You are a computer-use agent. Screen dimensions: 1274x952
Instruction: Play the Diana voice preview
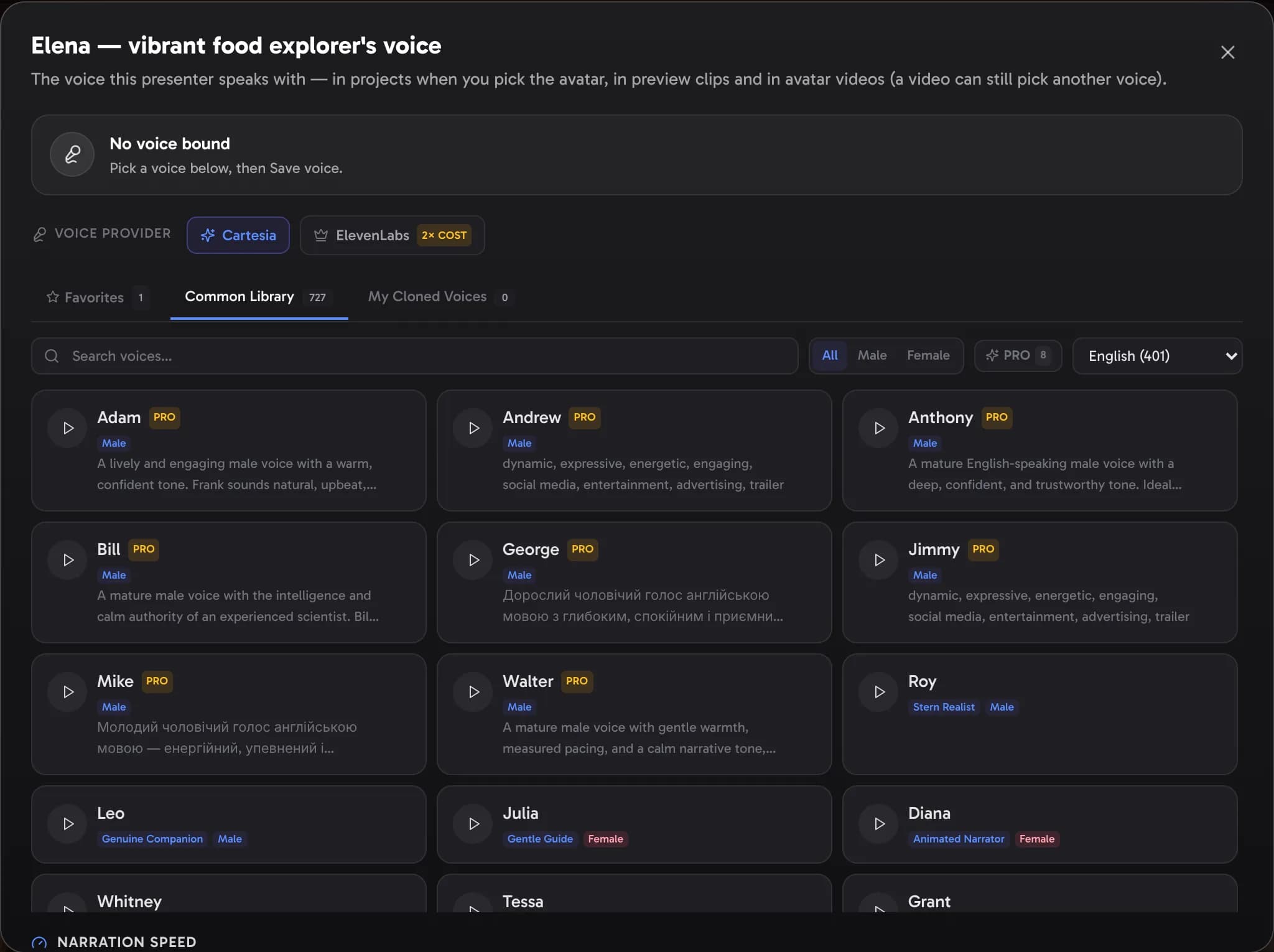[878, 824]
